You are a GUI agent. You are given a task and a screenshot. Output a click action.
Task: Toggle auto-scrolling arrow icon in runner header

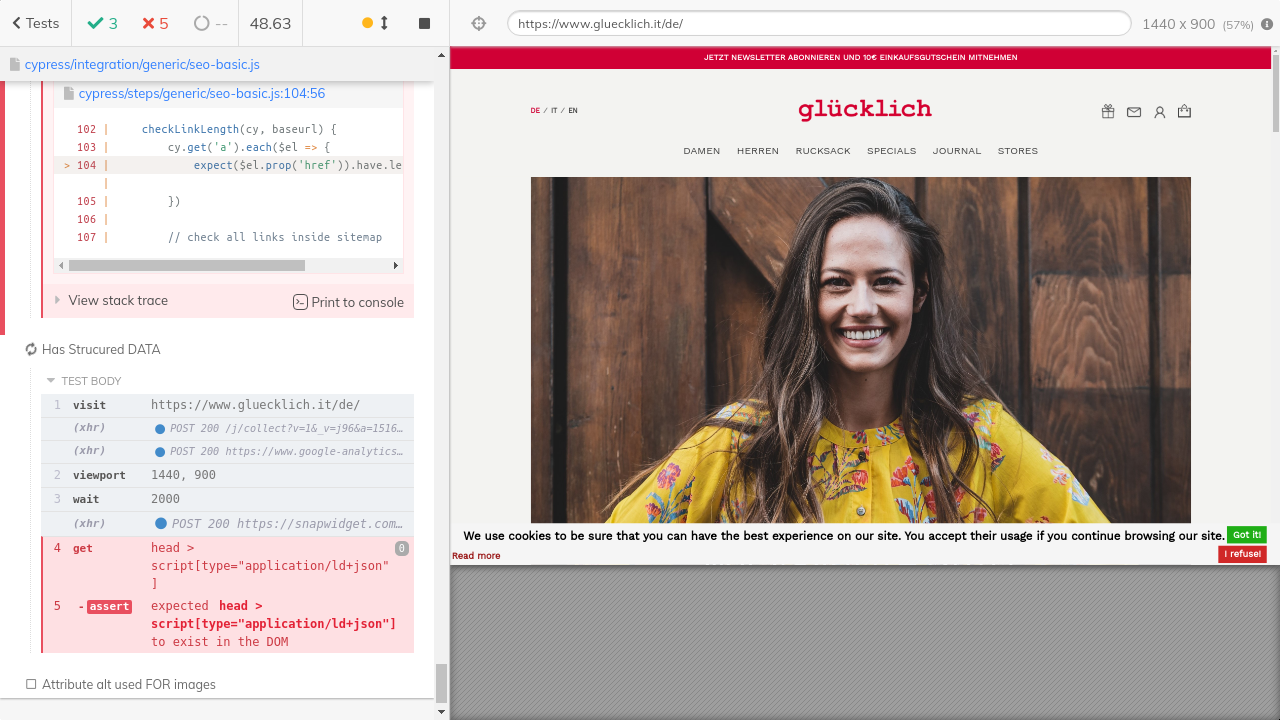[384, 23]
